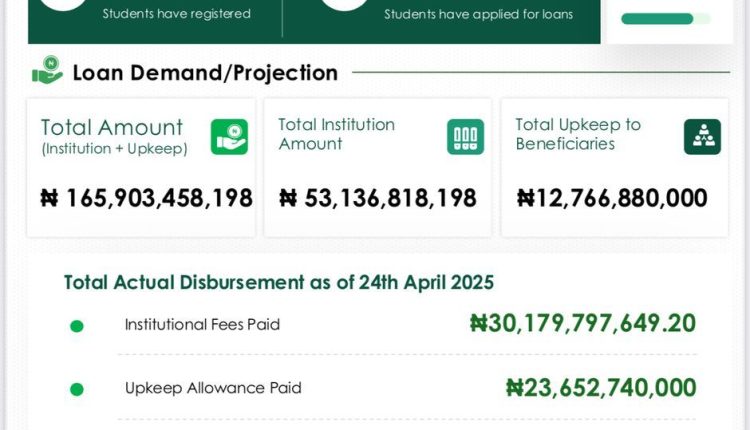Click the Total Institution Amount icon
The width and height of the screenshot is (750, 430).
click(465, 136)
